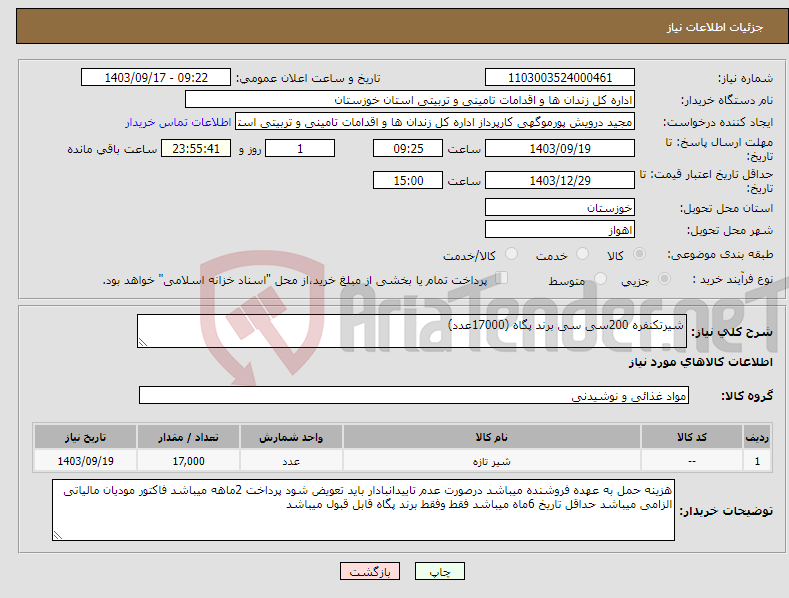Select the خدمت radio button

click(582, 254)
